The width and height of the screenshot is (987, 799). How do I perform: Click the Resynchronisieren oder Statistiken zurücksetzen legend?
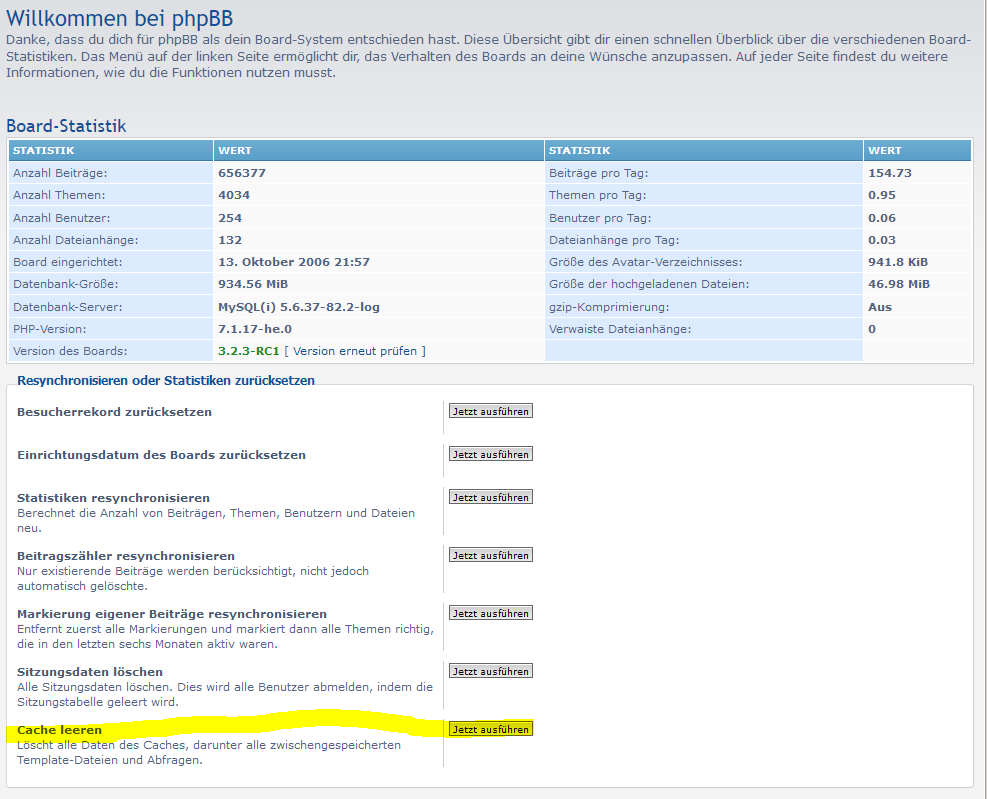pyautogui.click(x=166, y=381)
